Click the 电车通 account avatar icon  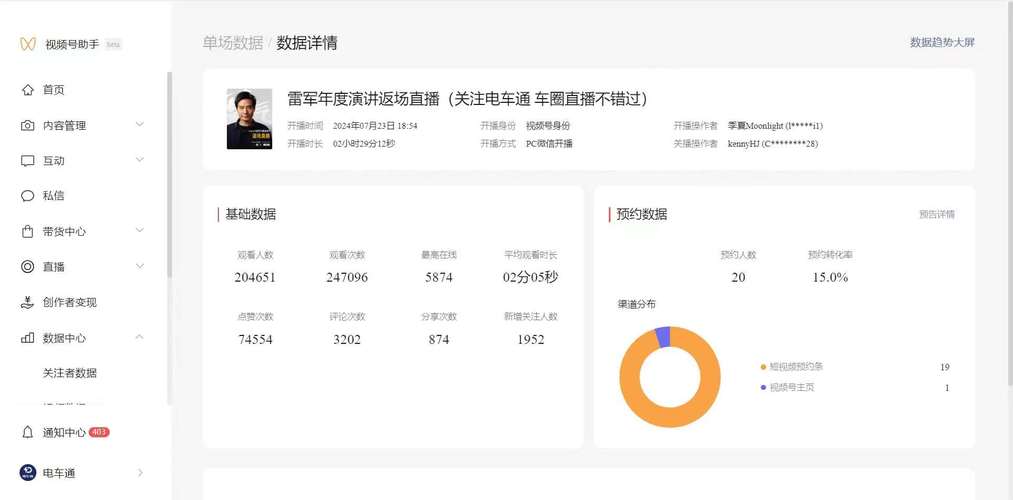(28, 473)
